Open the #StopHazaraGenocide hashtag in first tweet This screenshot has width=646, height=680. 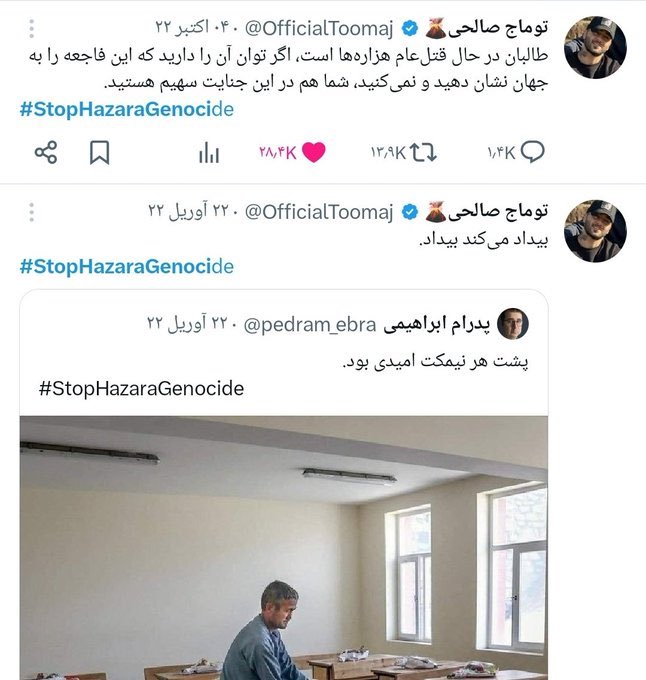[127, 109]
